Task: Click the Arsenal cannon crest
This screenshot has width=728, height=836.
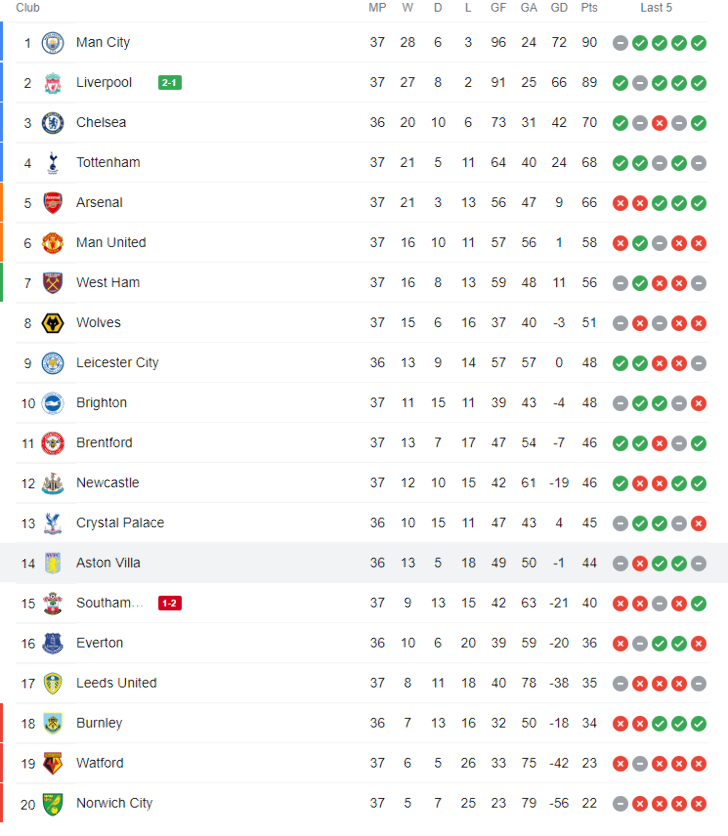Action: tap(53, 203)
